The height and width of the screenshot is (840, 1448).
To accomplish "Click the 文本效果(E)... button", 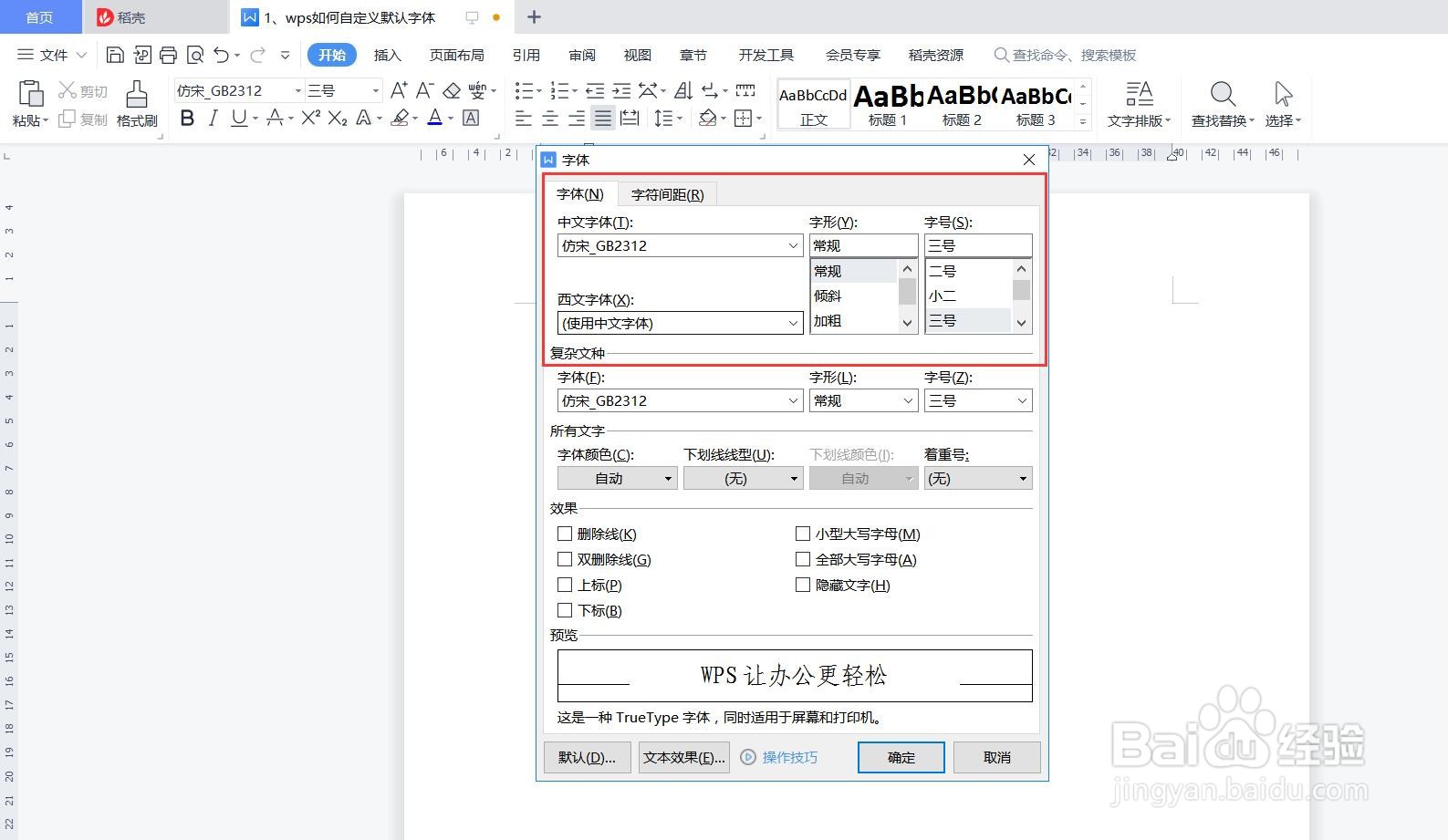I will point(684,757).
